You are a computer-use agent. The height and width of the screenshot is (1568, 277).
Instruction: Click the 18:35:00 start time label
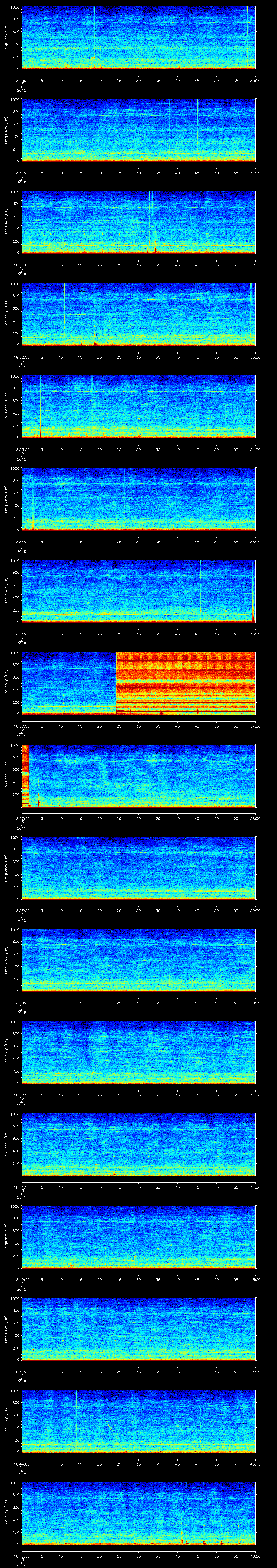tap(21, 634)
